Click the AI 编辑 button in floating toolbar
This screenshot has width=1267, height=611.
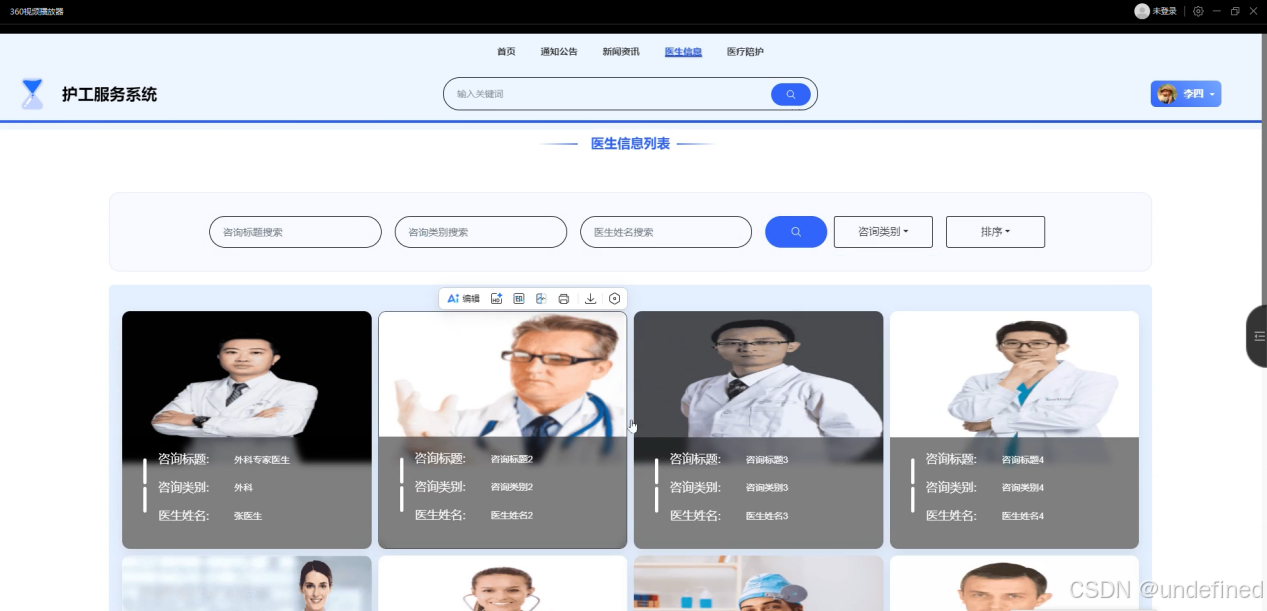tap(463, 298)
